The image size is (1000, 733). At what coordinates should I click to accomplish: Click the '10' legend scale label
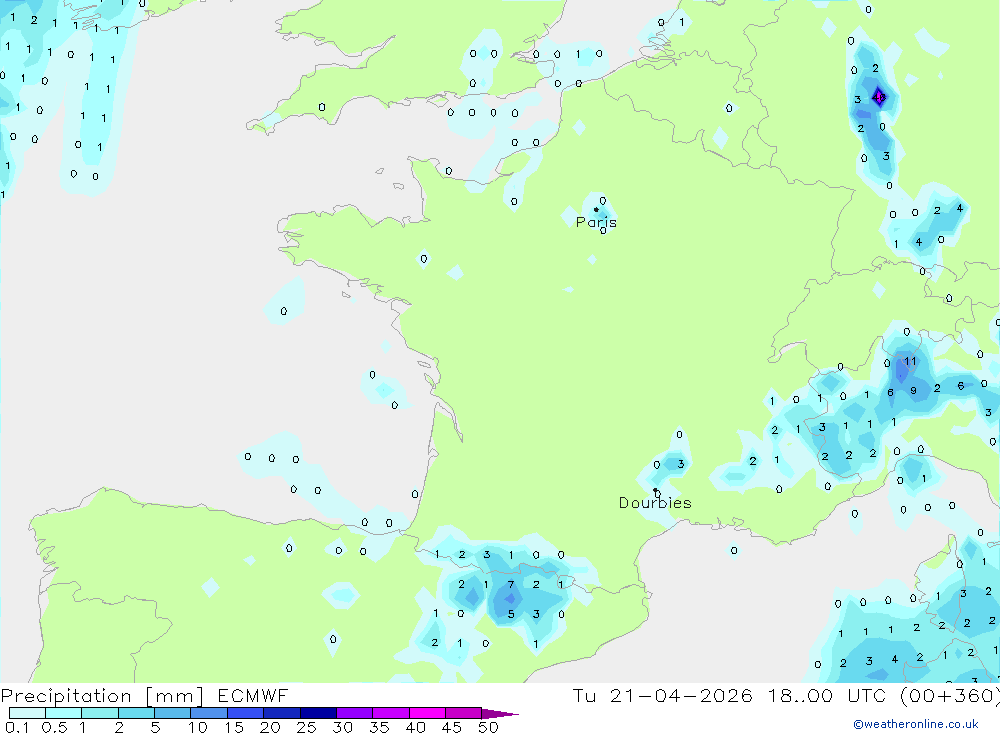pyautogui.click(x=198, y=727)
